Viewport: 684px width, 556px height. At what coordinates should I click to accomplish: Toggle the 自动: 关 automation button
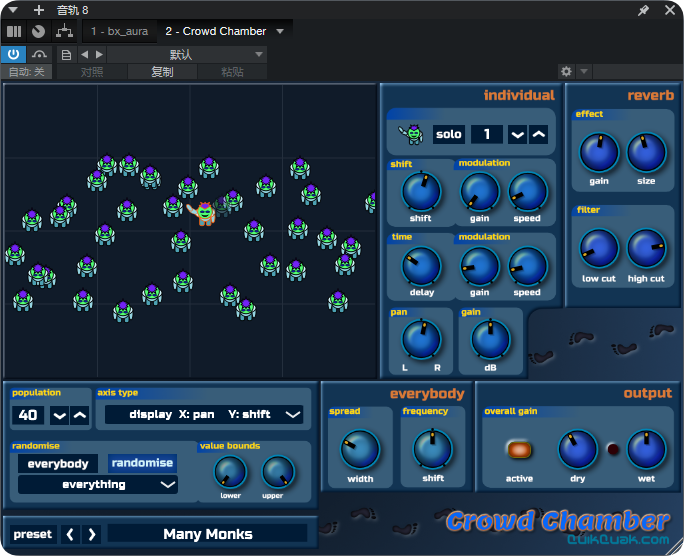27,72
